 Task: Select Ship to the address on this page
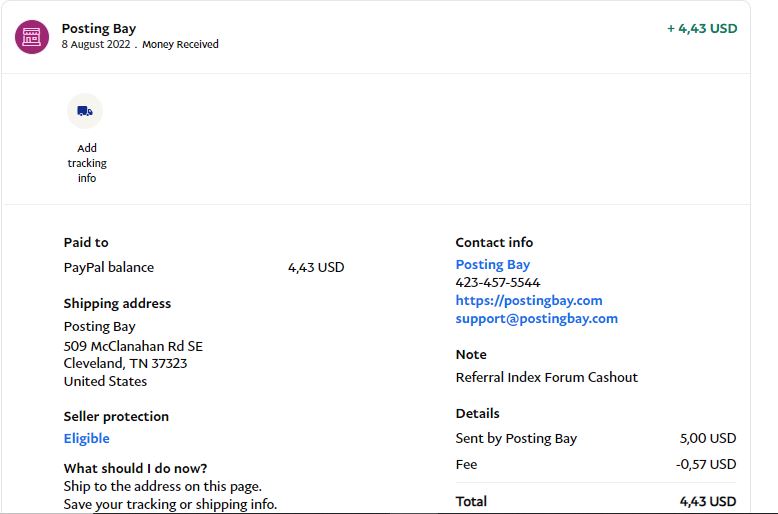point(163,486)
